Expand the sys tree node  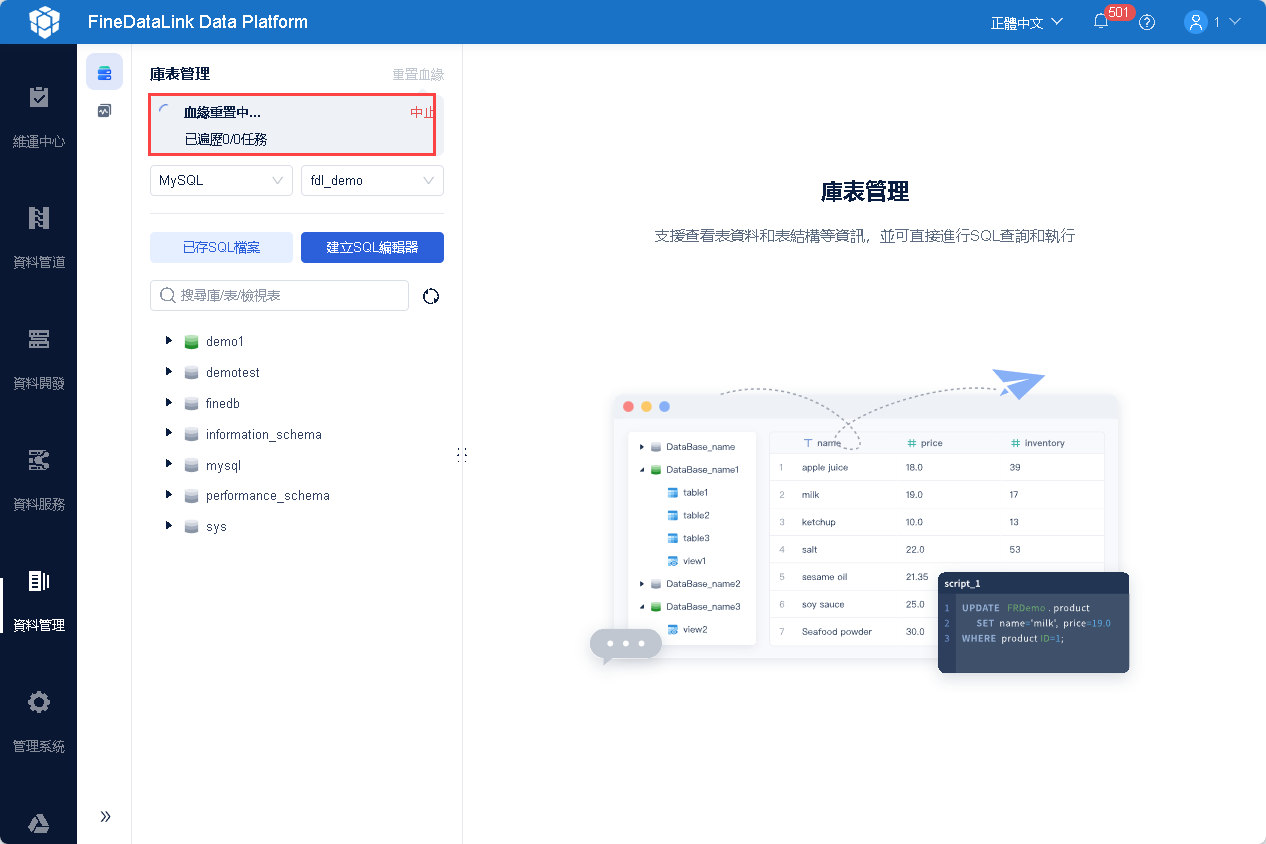click(x=169, y=526)
